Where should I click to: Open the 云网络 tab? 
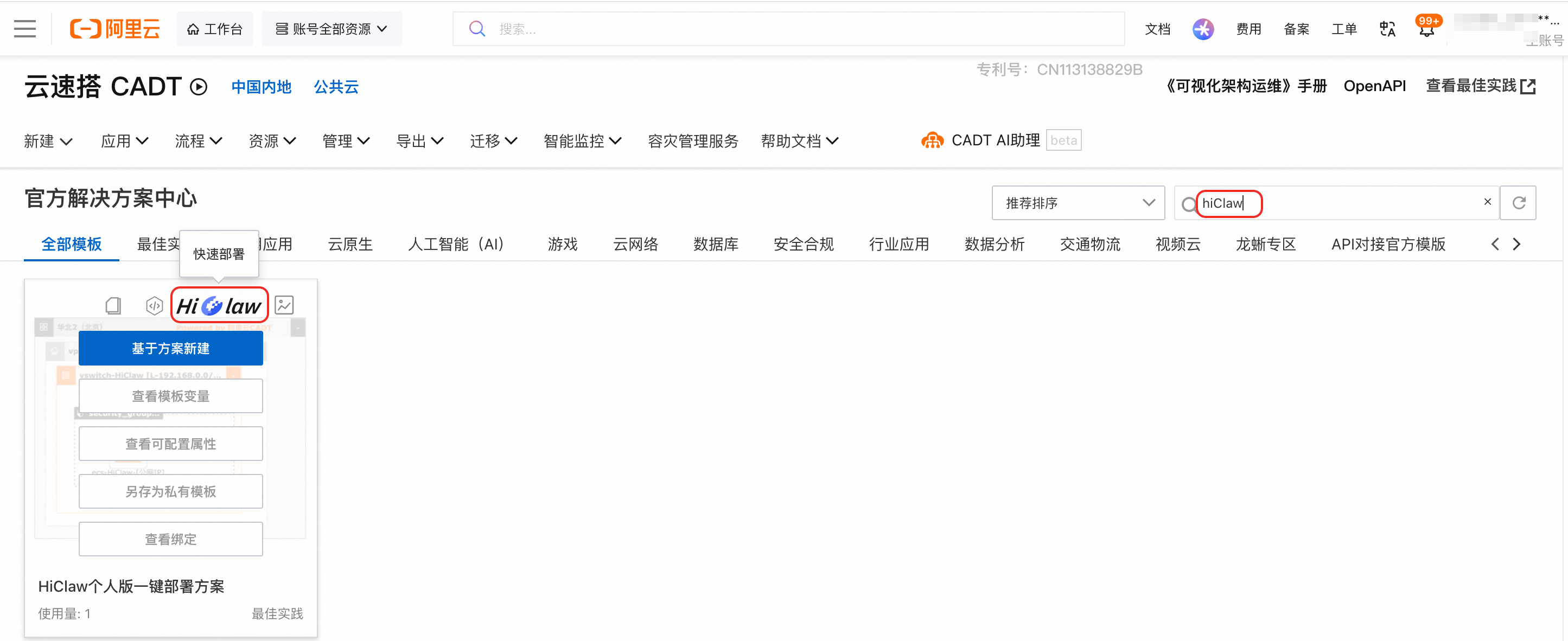[635, 244]
